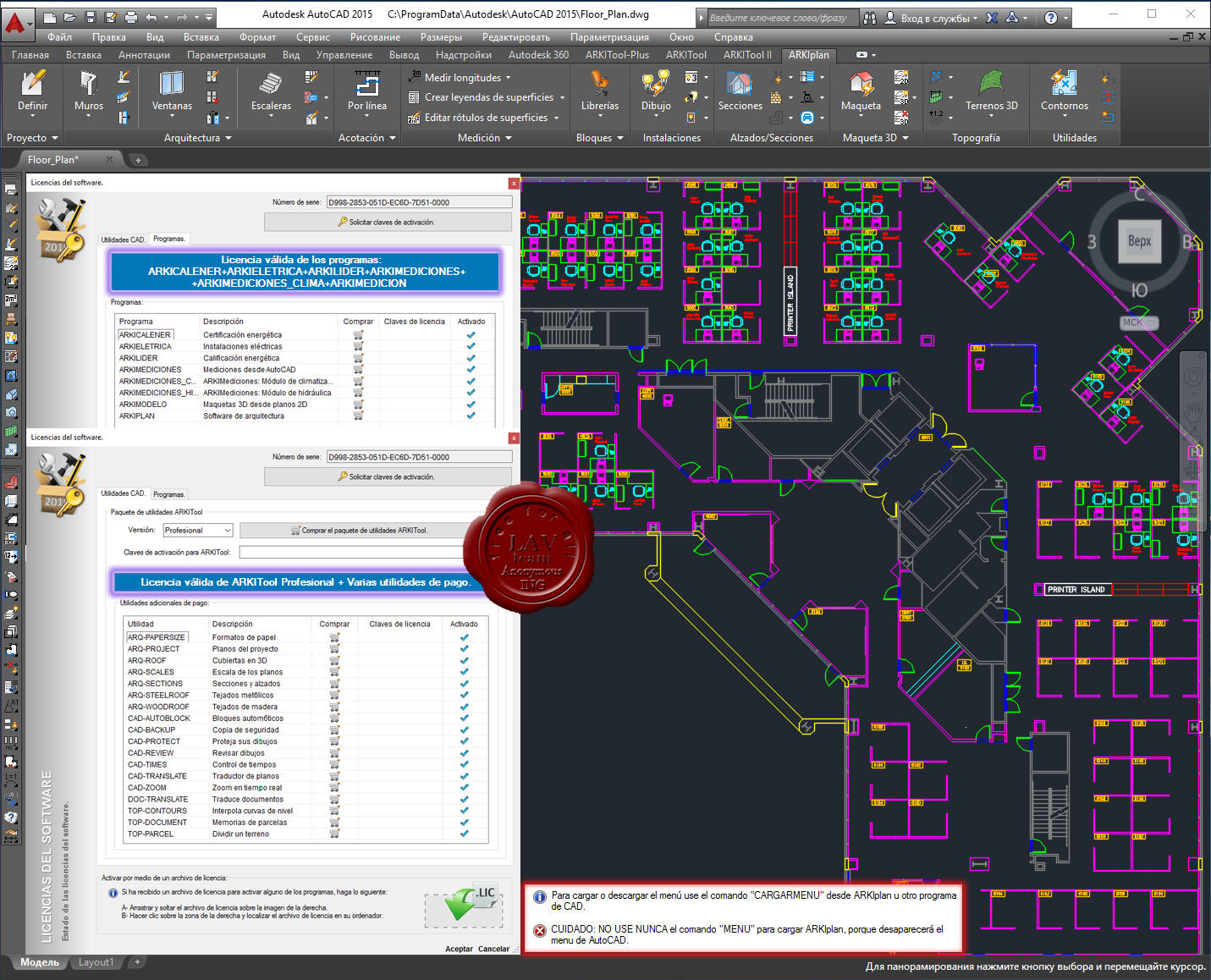Switch to the Аннотации ribbon tab

pos(144,55)
